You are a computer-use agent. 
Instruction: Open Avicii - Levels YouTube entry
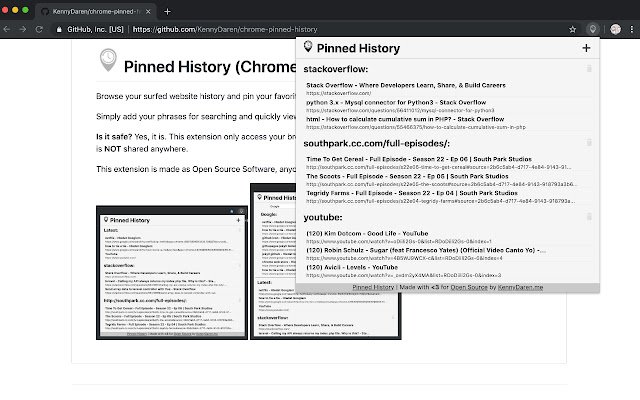[x=352, y=267]
